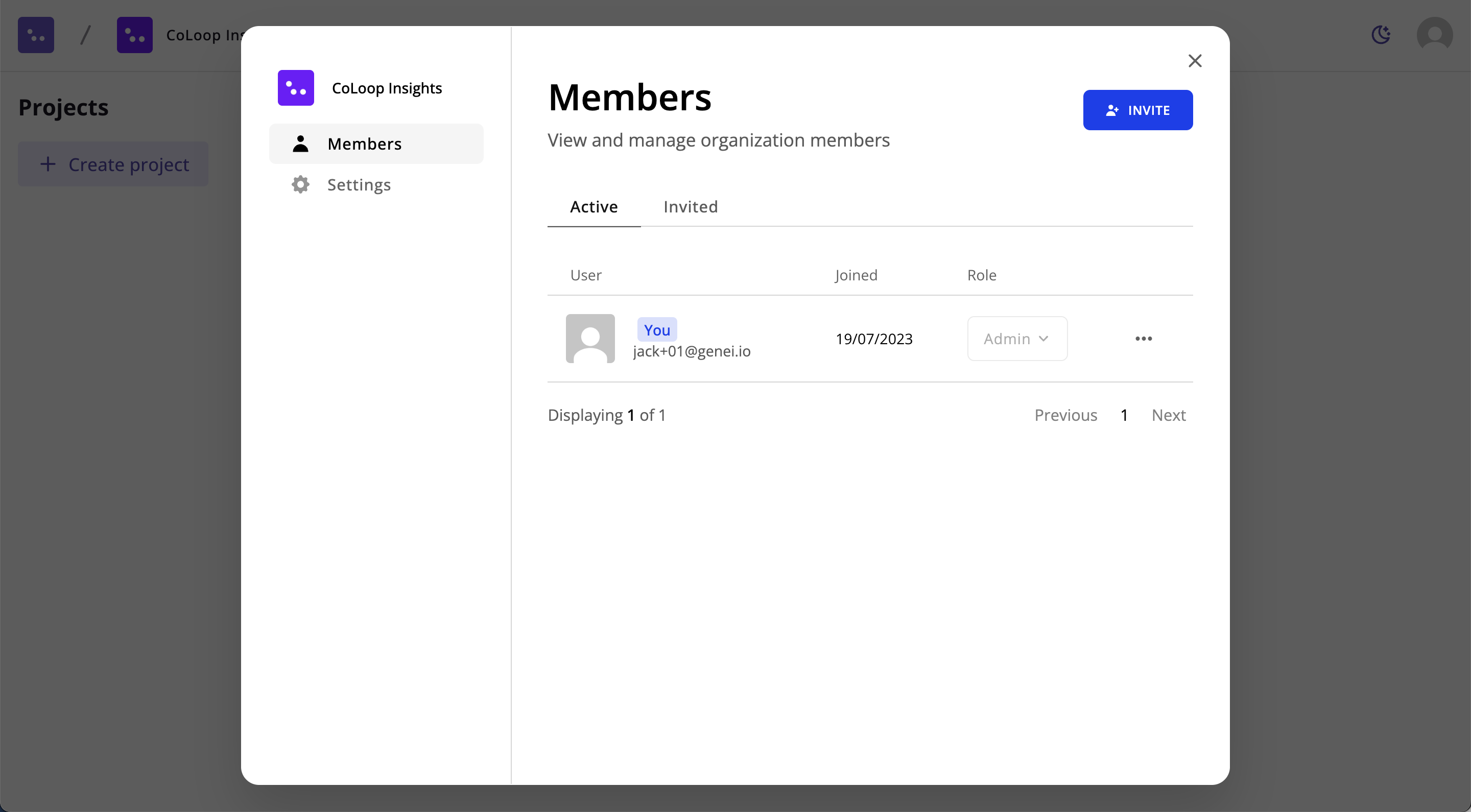1471x812 pixels.
Task: Click the email jack+01@genei.io
Action: point(692,351)
